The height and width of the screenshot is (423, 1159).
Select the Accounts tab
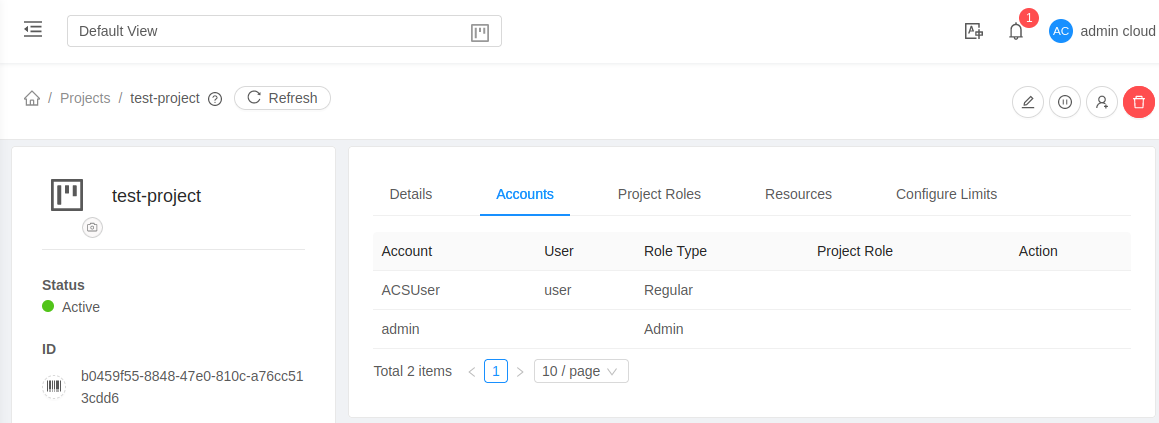pos(525,194)
